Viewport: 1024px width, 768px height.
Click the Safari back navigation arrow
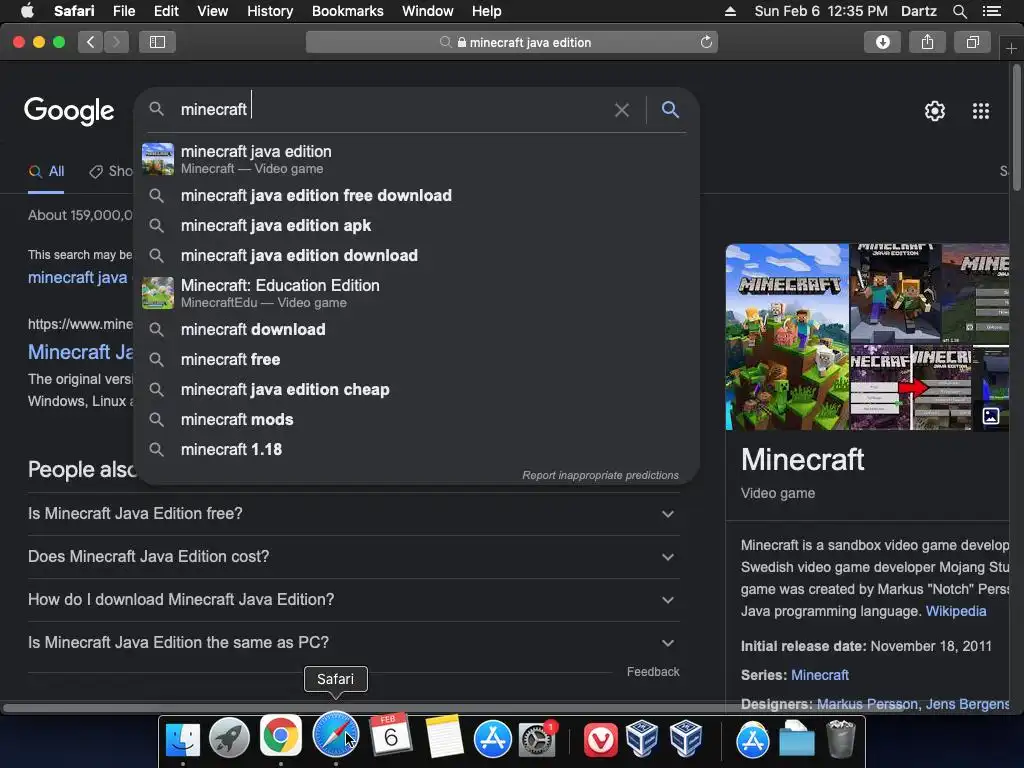(x=91, y=42)
